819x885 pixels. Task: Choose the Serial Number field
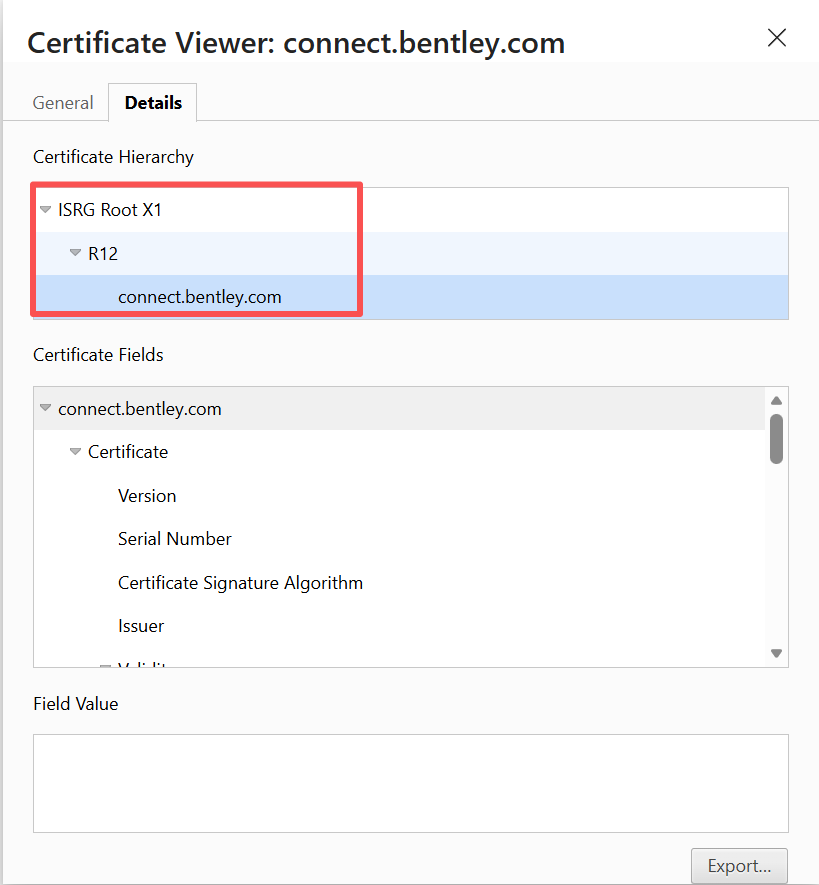[x=175, y=539]
